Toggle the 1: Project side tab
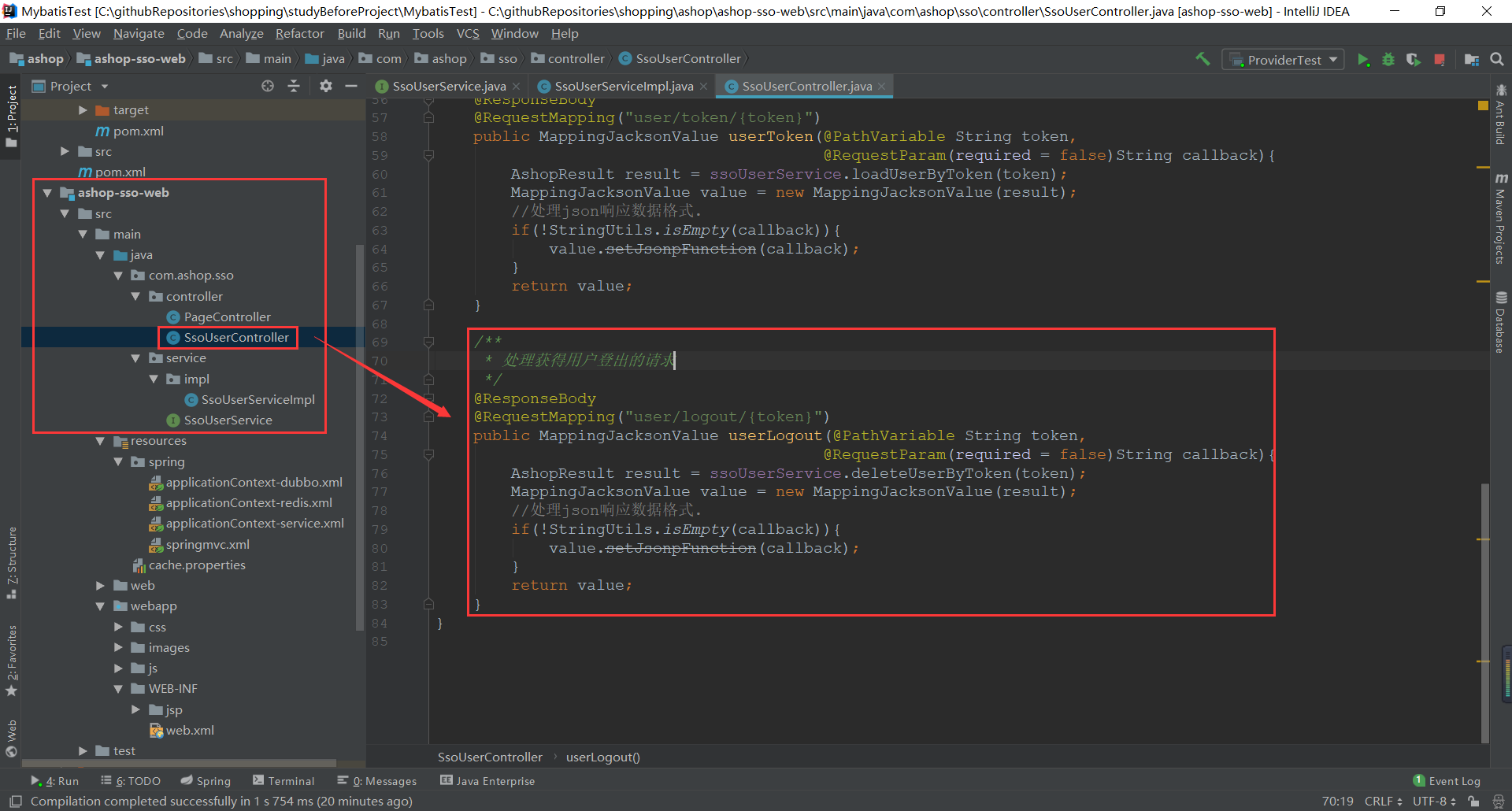 pos(12,116)
